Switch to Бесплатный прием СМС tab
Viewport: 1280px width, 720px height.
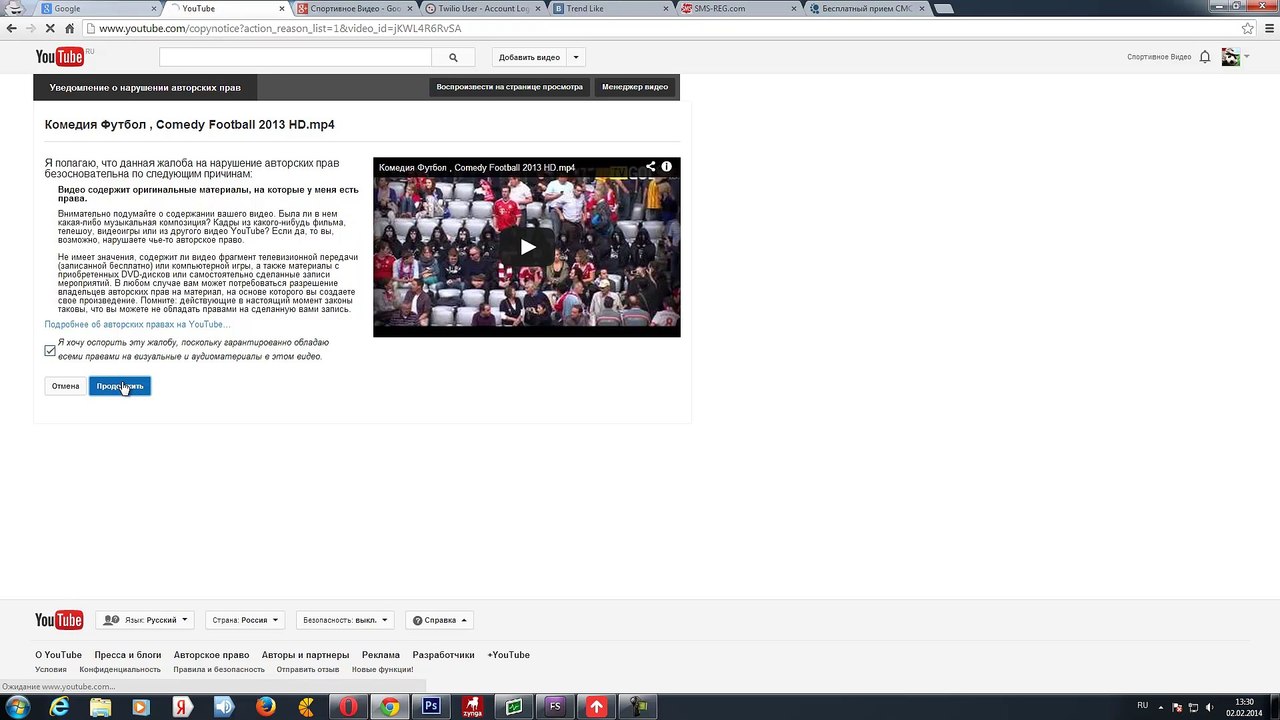(x=869, y=8)
